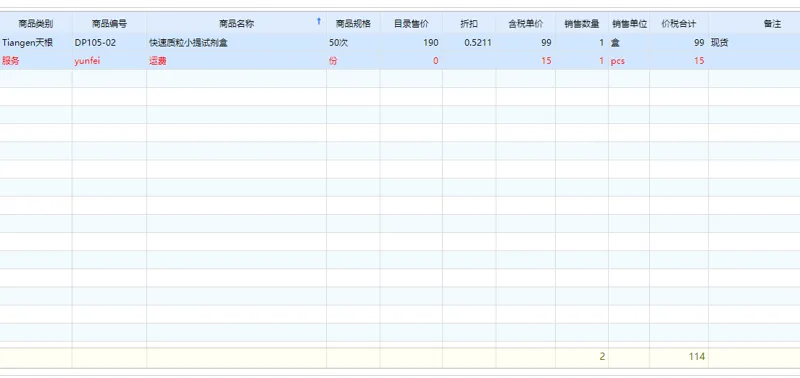
Task: Click the yunfei code cell
Action: coord(109,61)
